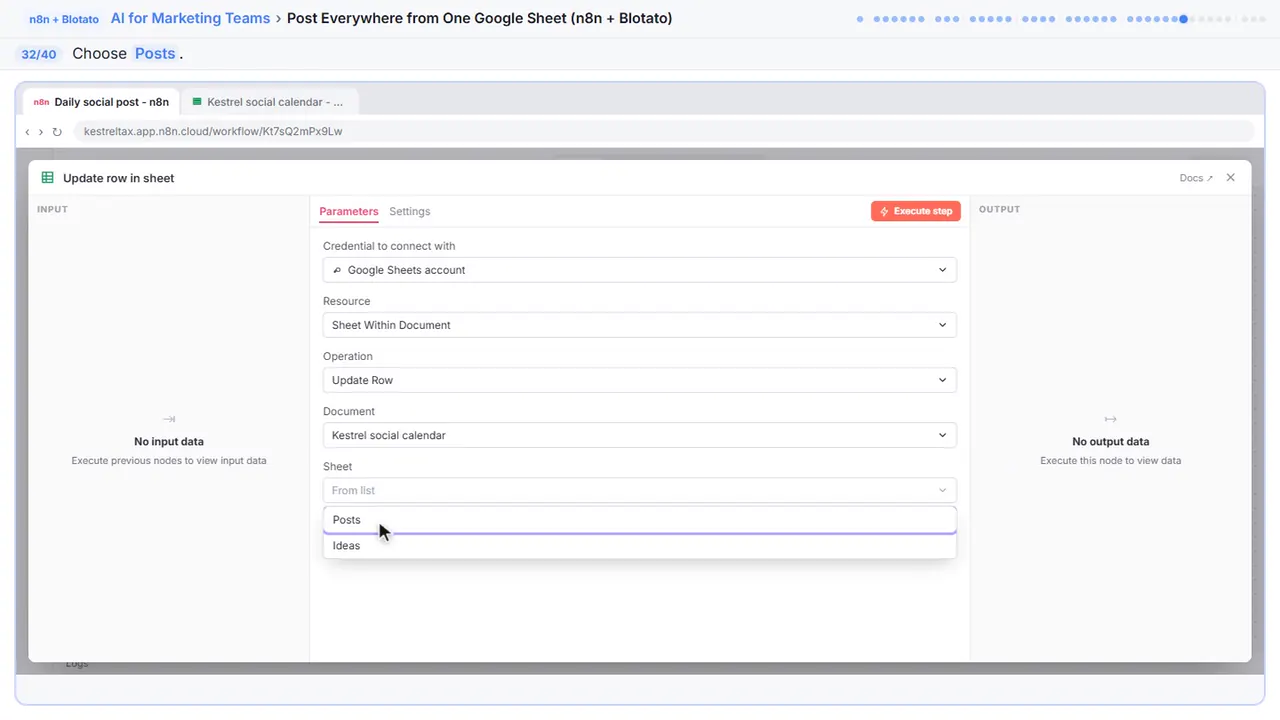Image resolution: width=1280 pixels, height=720 pixels.
Task: Open AI for Marketing Teams breadcrumb
Action: [x=190, y=18]
